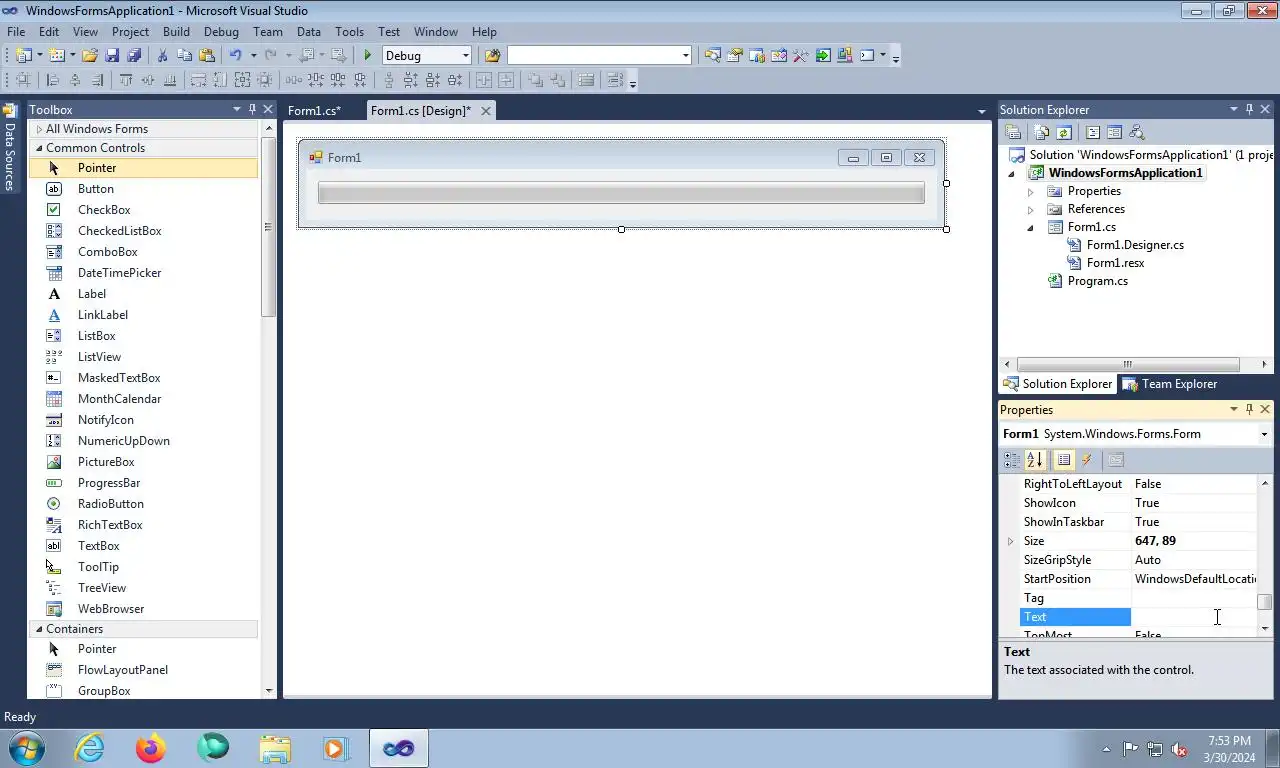Open the Extension Manager toolbar icon
The image size is (1280, 768).
tap(845, 56)
